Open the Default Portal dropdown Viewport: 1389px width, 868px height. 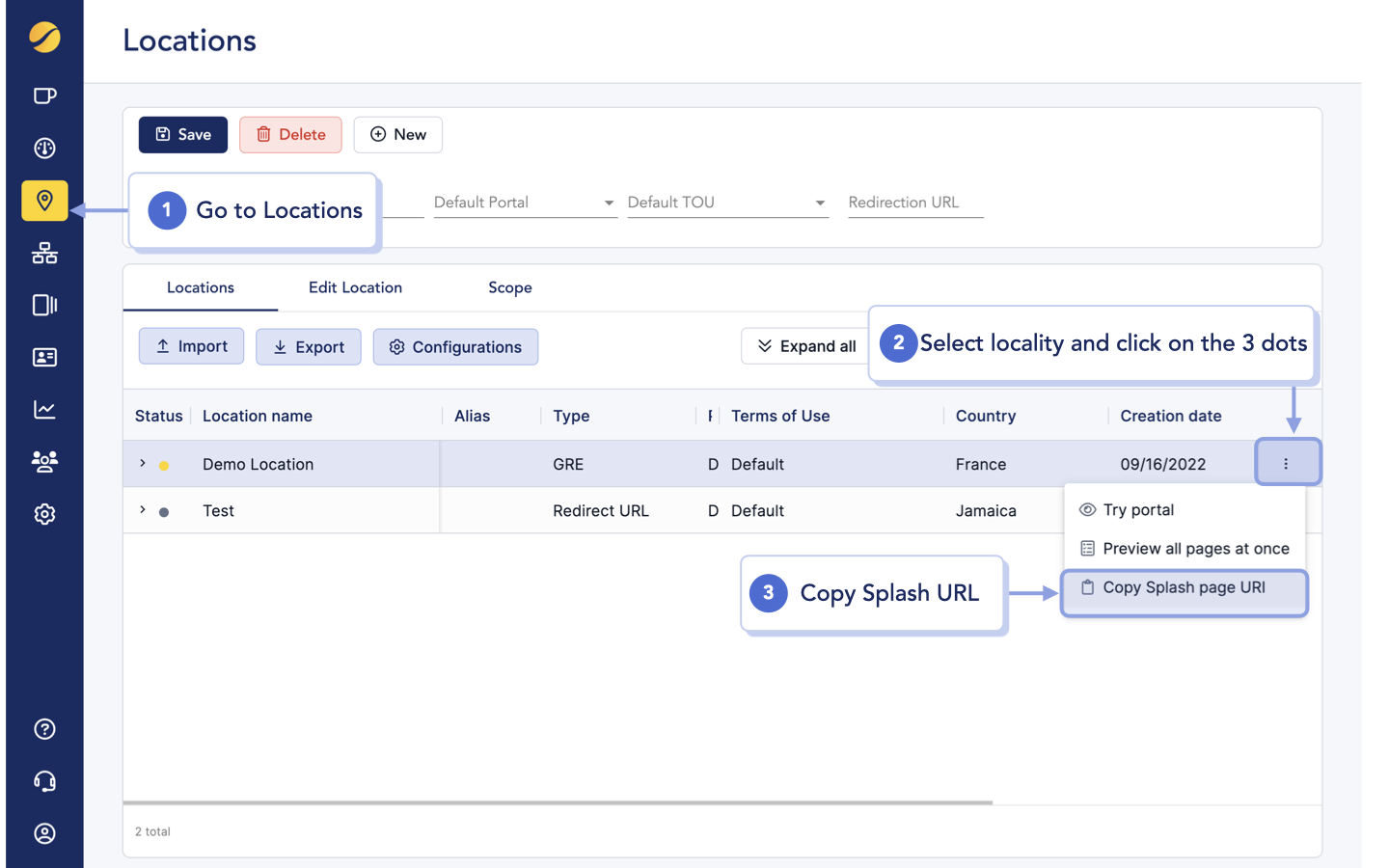tap(525, 203)
